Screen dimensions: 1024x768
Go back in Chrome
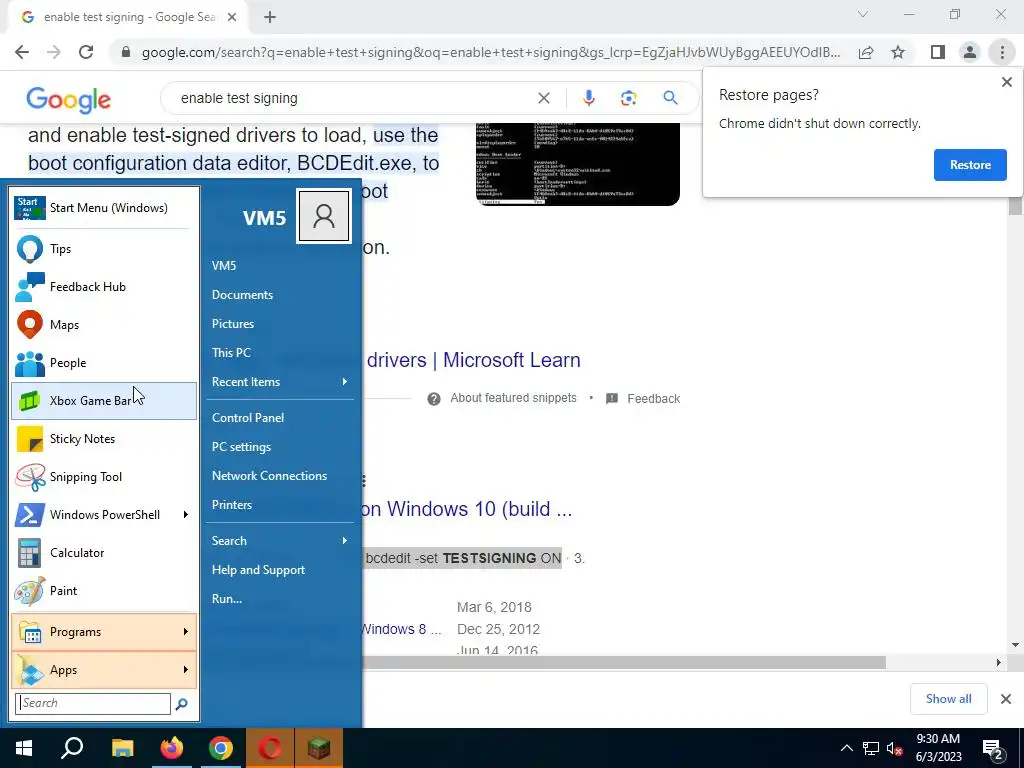click(22, 52)
